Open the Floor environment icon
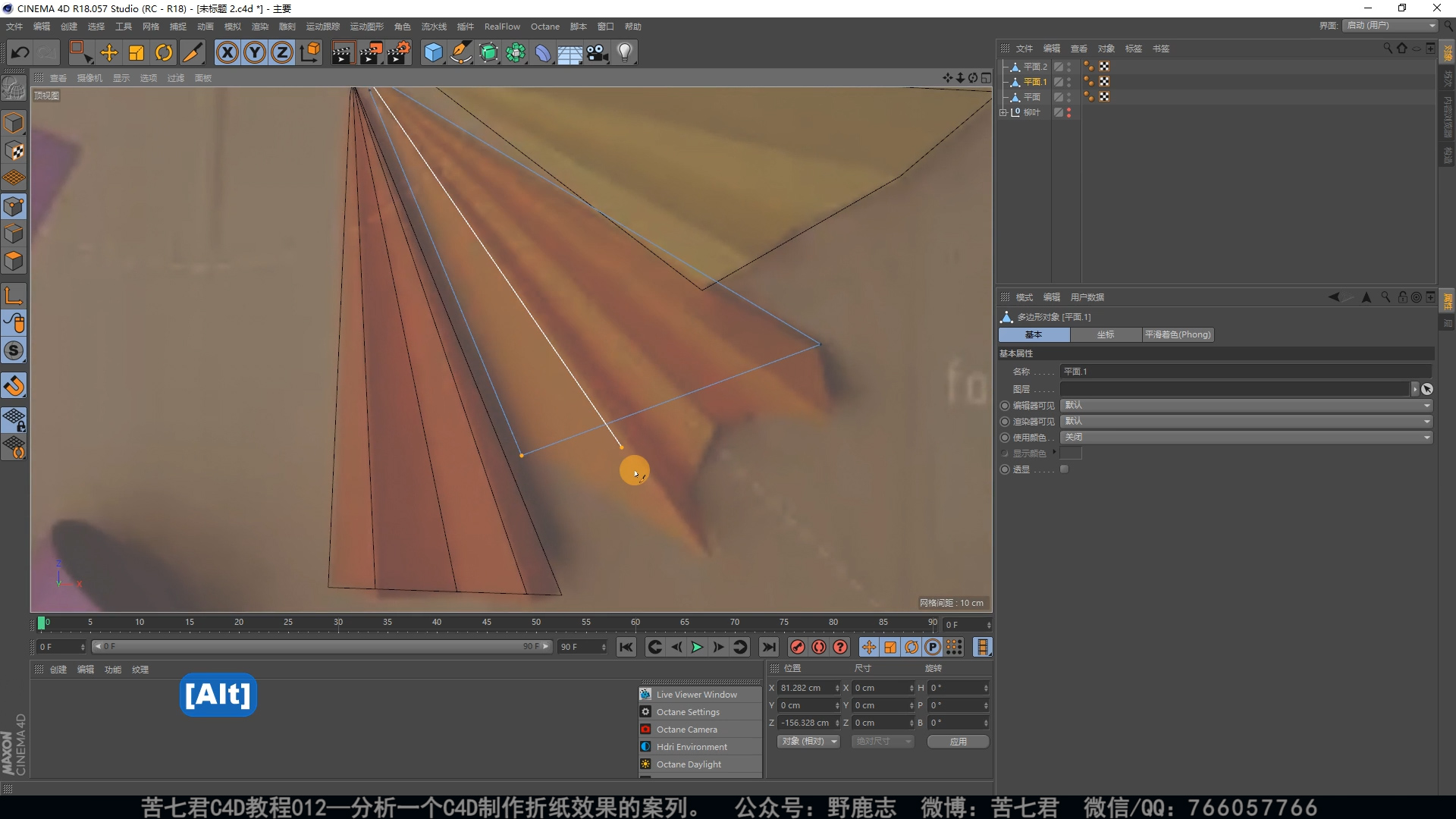This screenshot has height=819, width=1456. (570, 52)
